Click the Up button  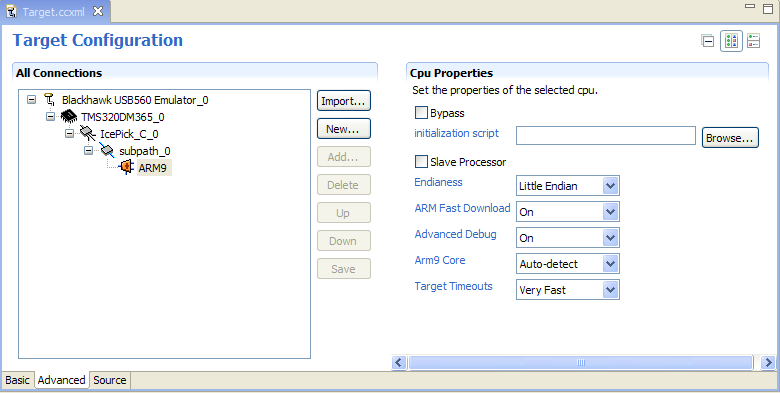344,212
